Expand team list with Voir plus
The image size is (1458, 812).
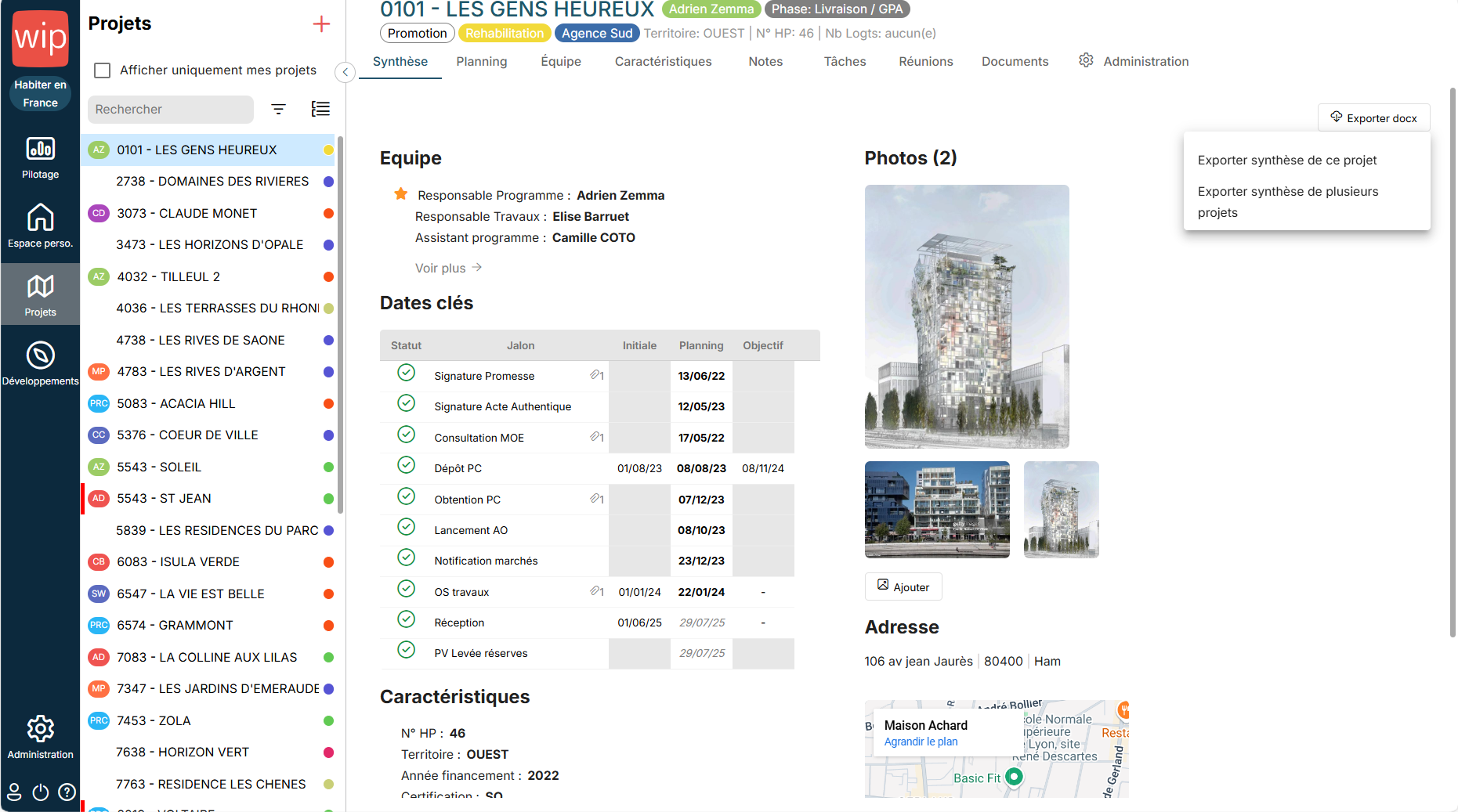click(448, 268)
